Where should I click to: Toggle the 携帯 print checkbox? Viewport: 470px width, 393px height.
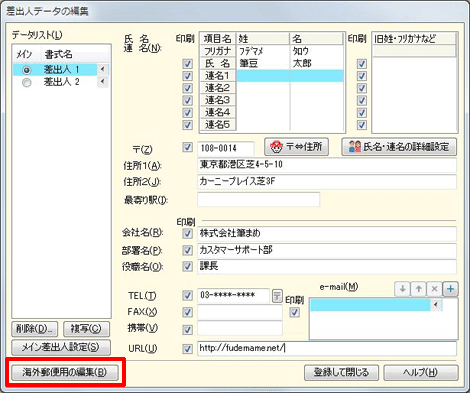(x=188, y=330)
